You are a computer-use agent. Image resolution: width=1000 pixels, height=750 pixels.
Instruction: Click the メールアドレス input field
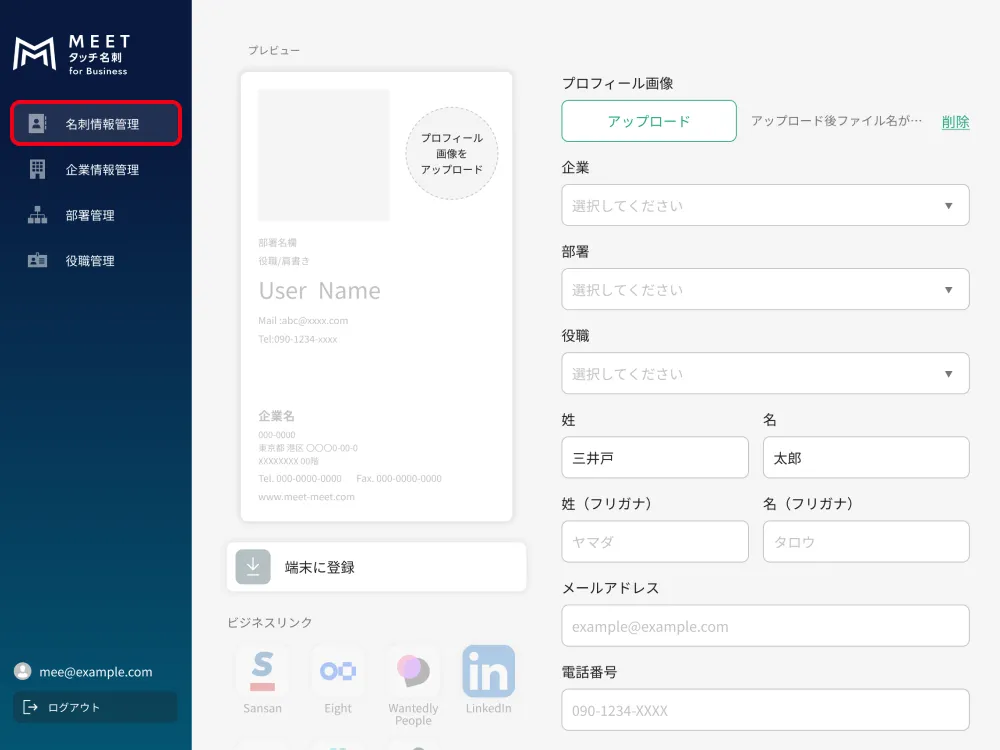[765, 626]
